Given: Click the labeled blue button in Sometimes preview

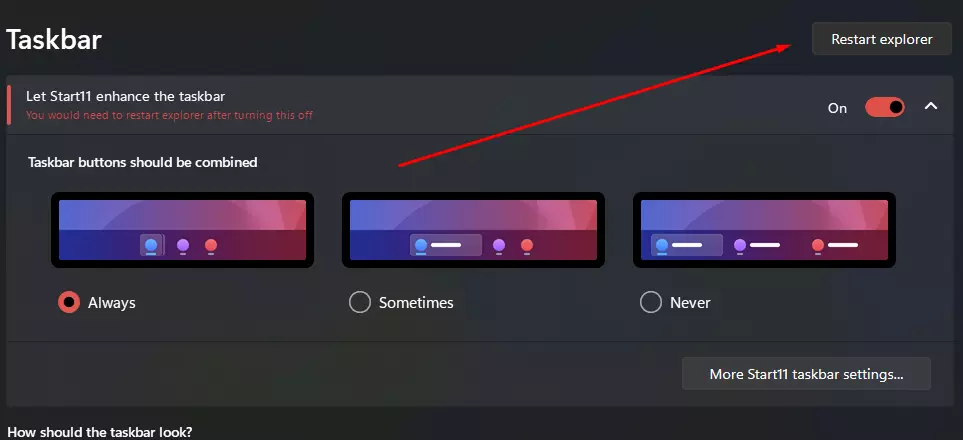Looking at the screenshot, I should tap(446, 246).
